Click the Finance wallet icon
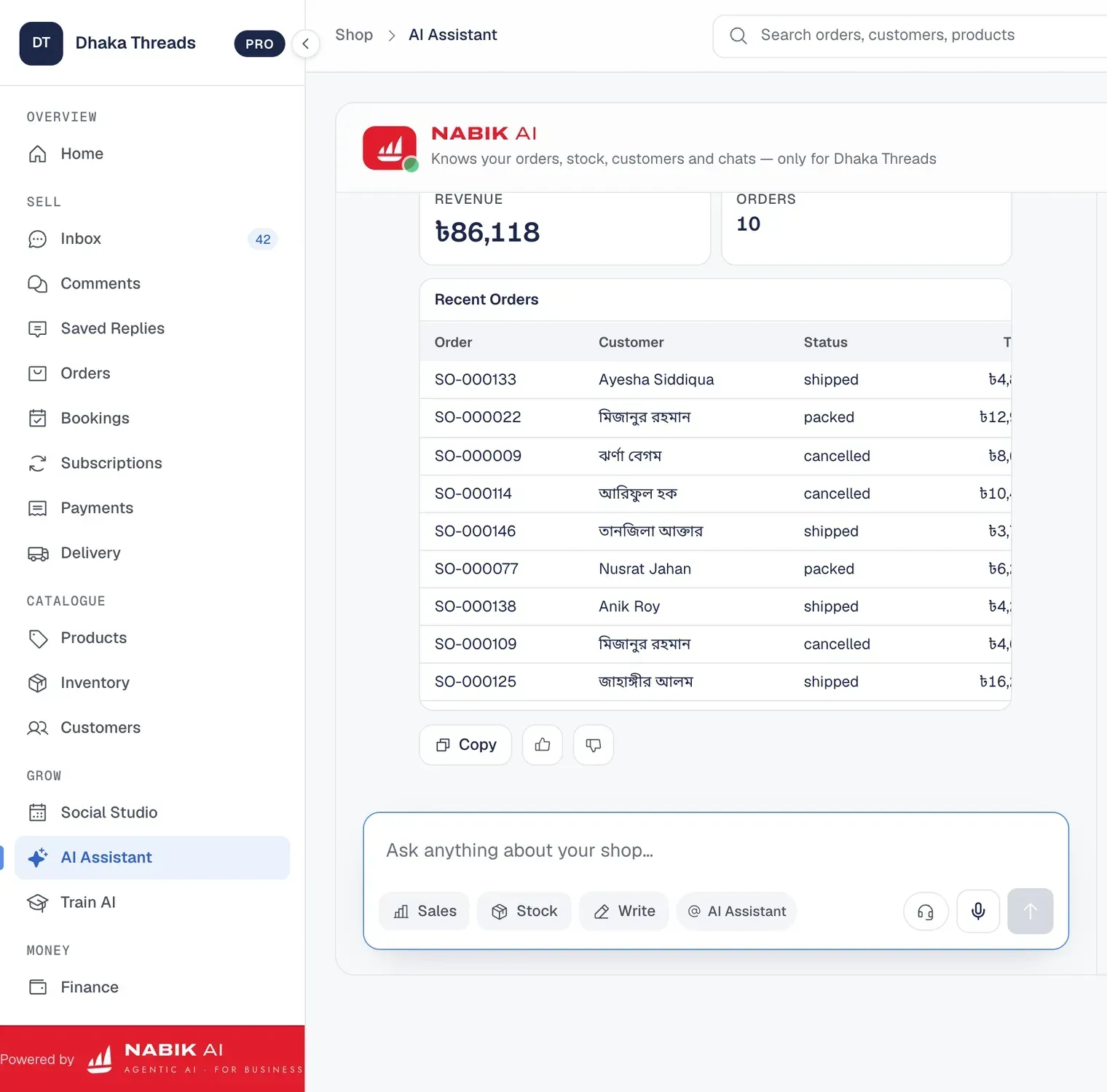 coord(37,987)
